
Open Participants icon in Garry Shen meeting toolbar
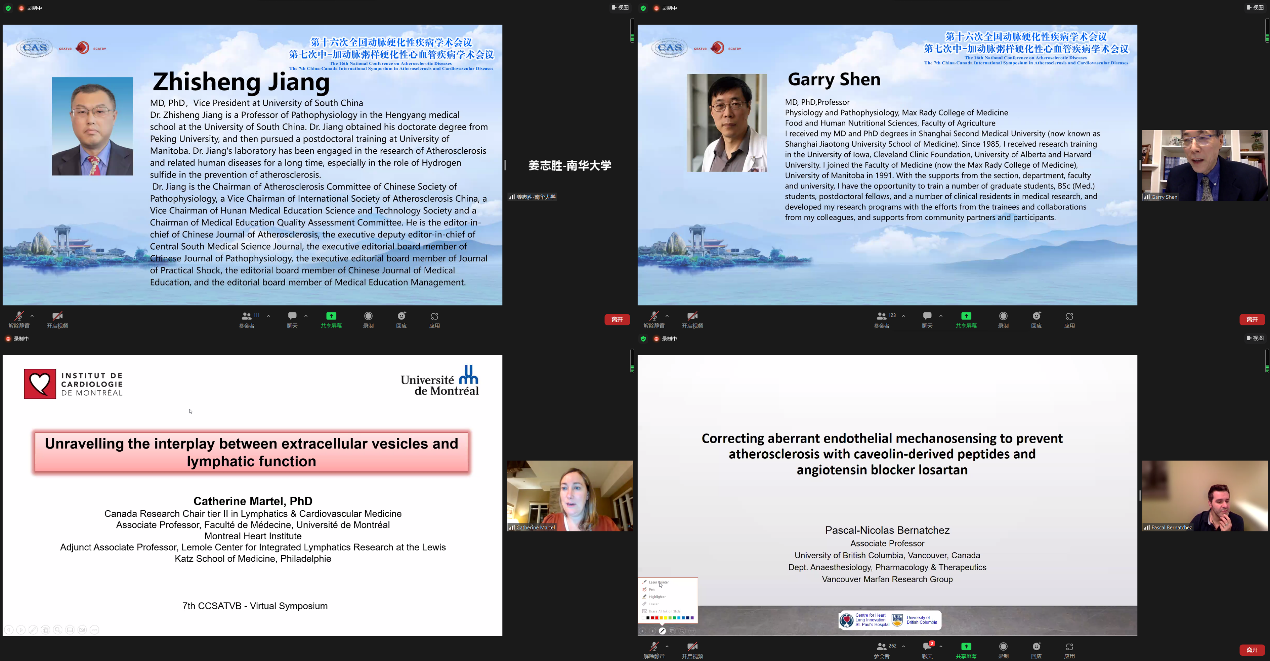coord(880,316)
